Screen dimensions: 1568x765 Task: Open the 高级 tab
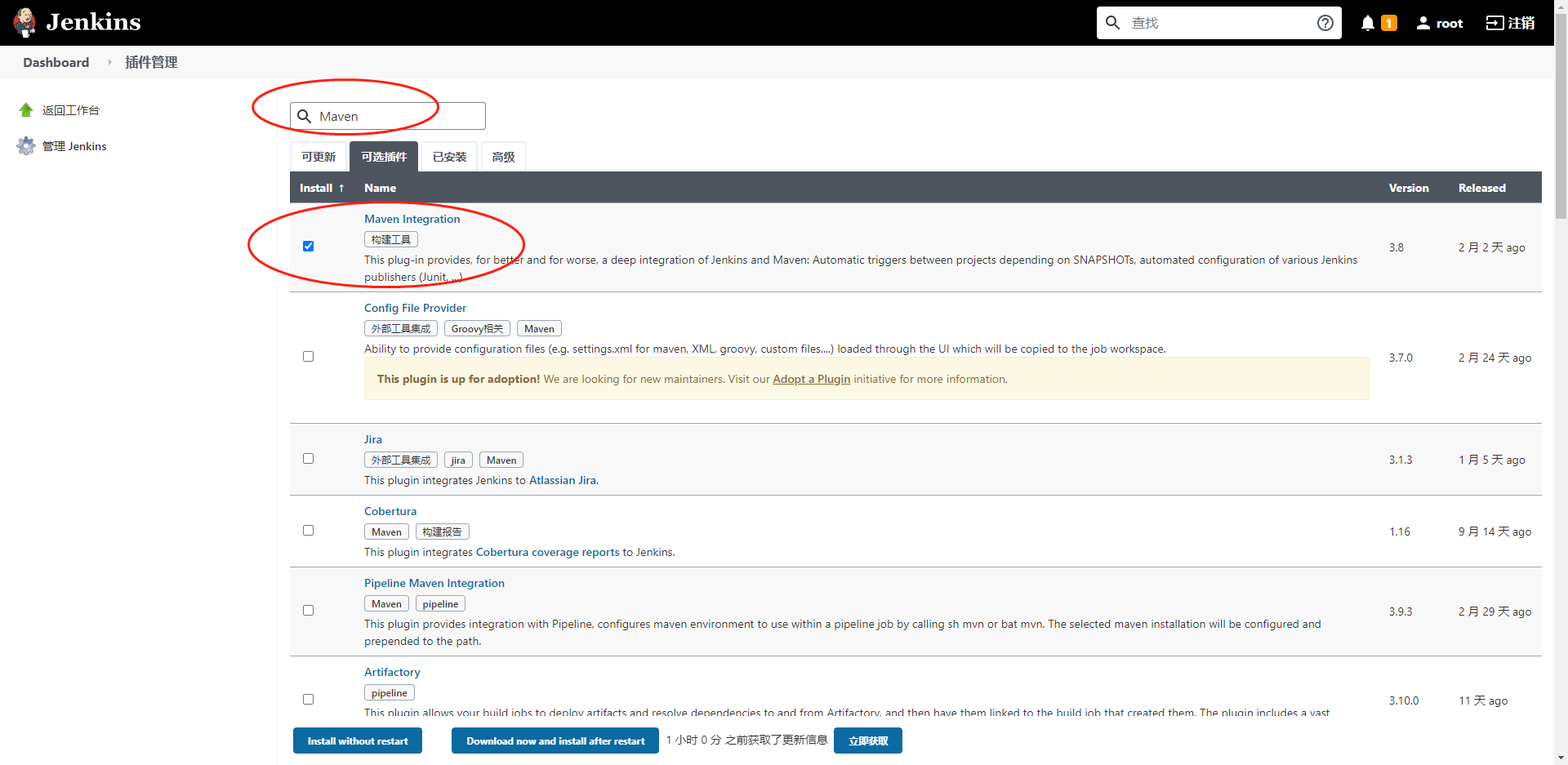pos(503,157)
